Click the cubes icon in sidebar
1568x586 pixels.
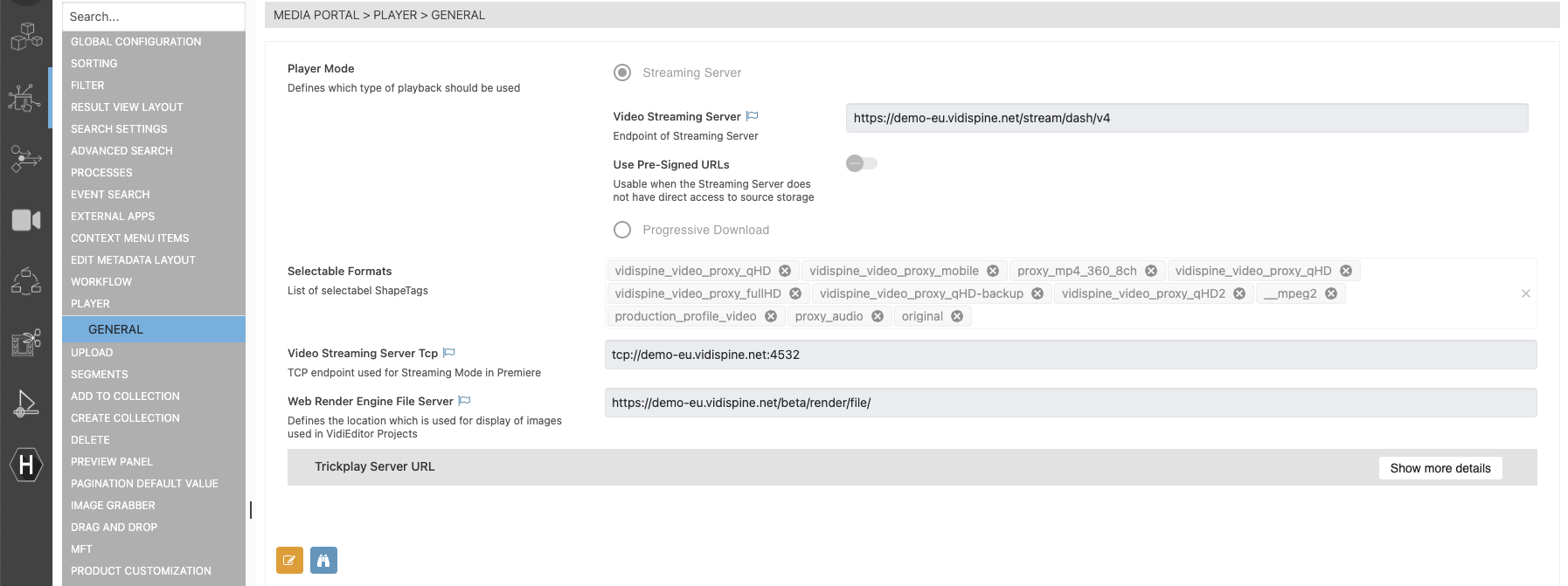tap(25, 37)
